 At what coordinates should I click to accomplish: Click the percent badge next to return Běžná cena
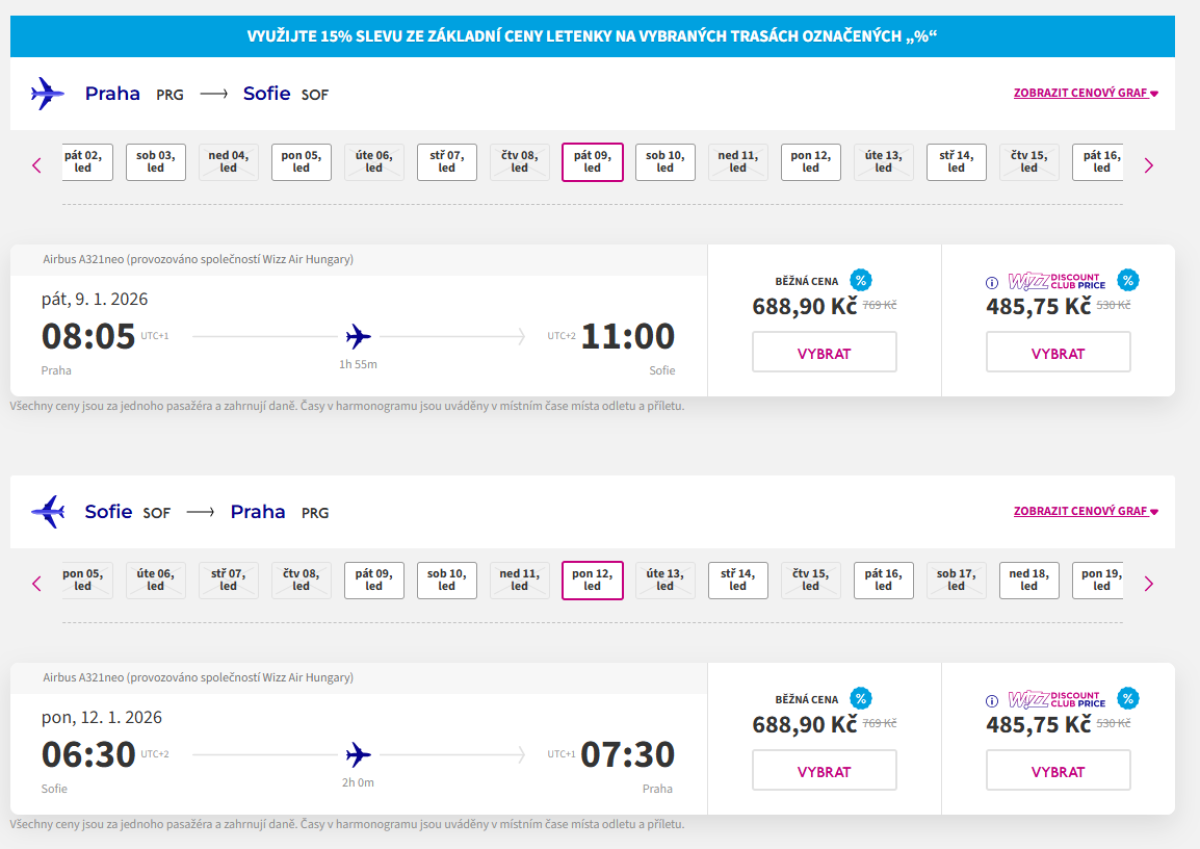tap(860, 699)
